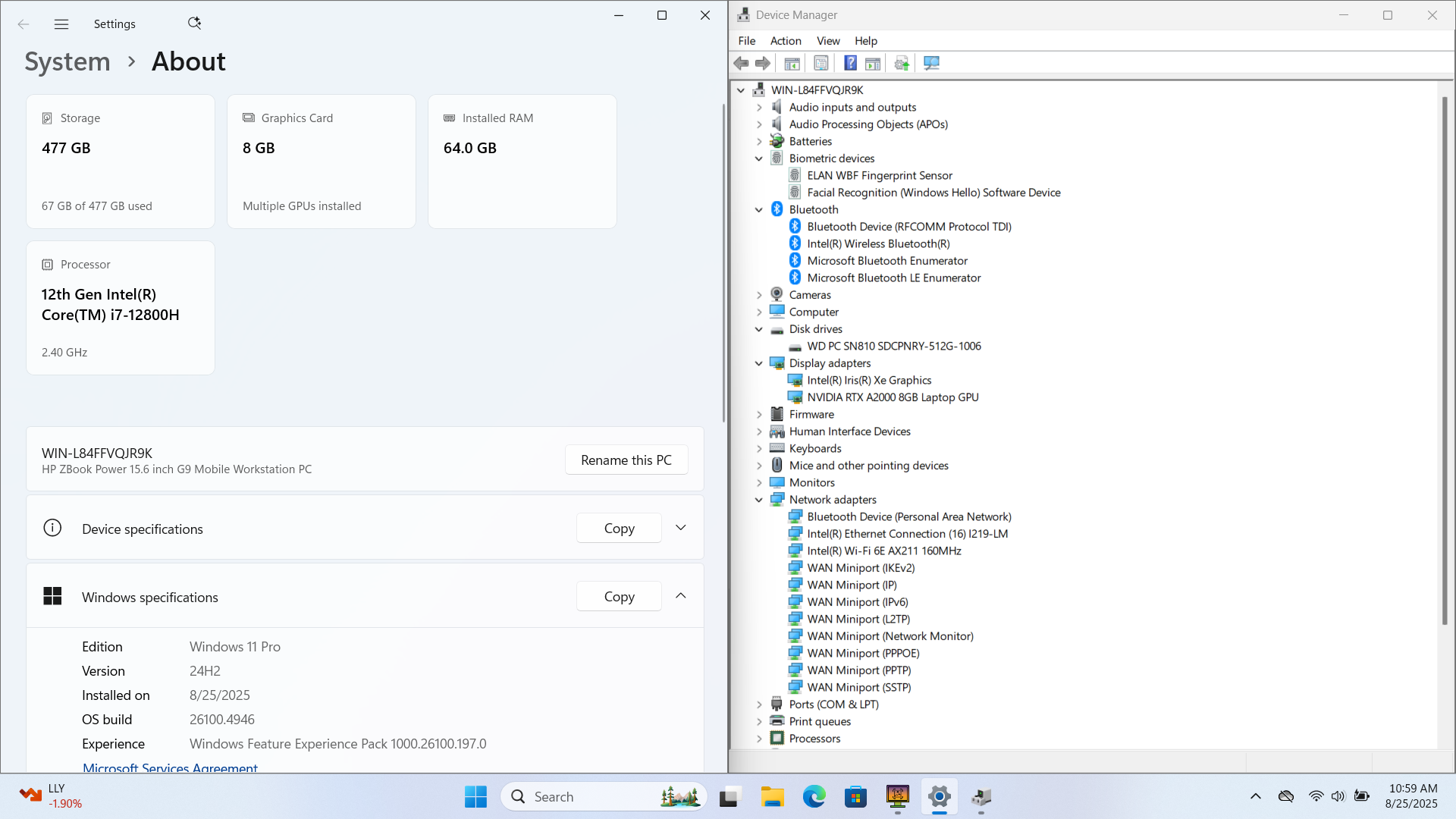Screen dimensions: 1456x819
Task: Collapse the Bluetooth node
Action: (x=759, y=210)
